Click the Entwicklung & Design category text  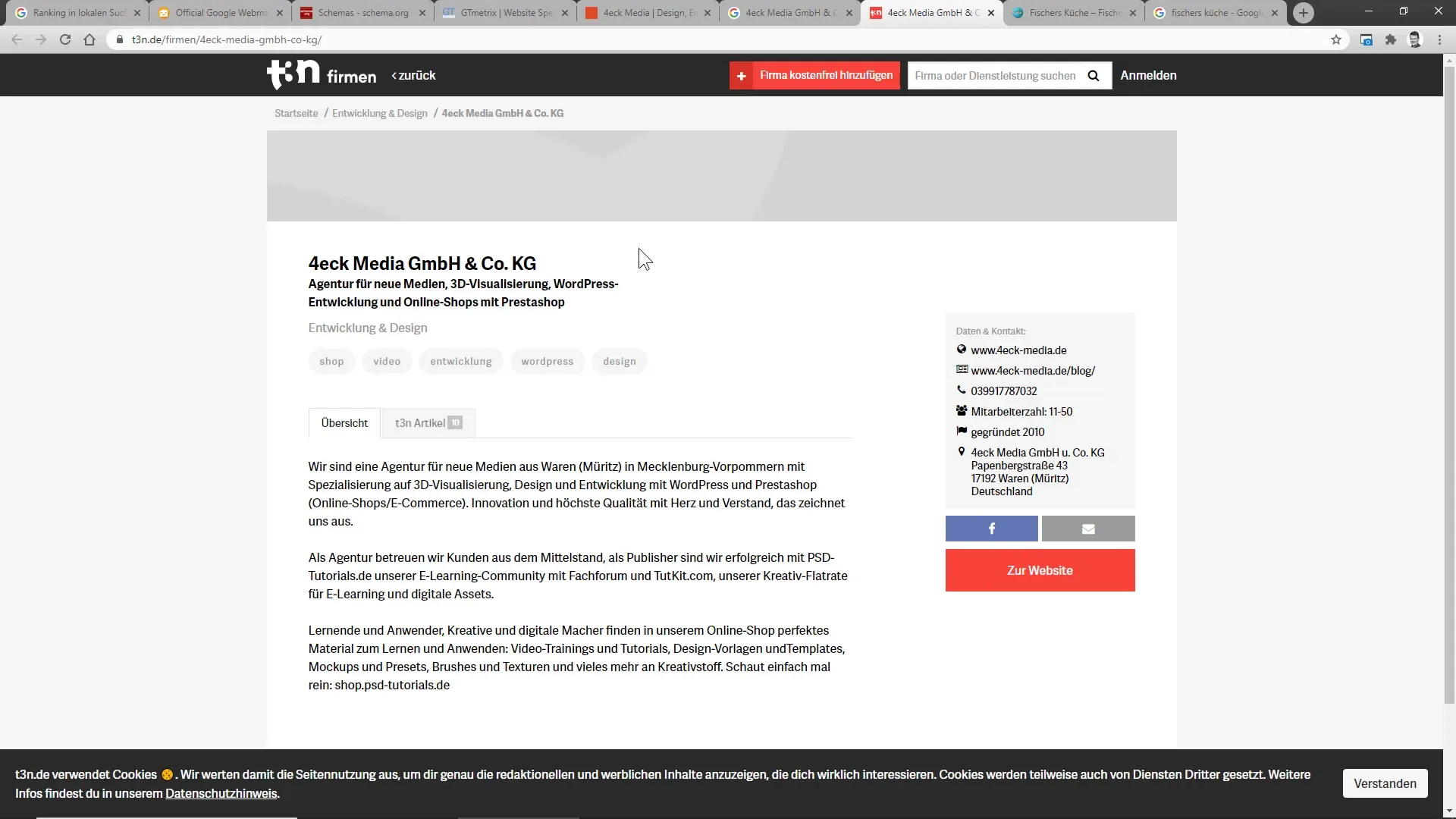368,328
